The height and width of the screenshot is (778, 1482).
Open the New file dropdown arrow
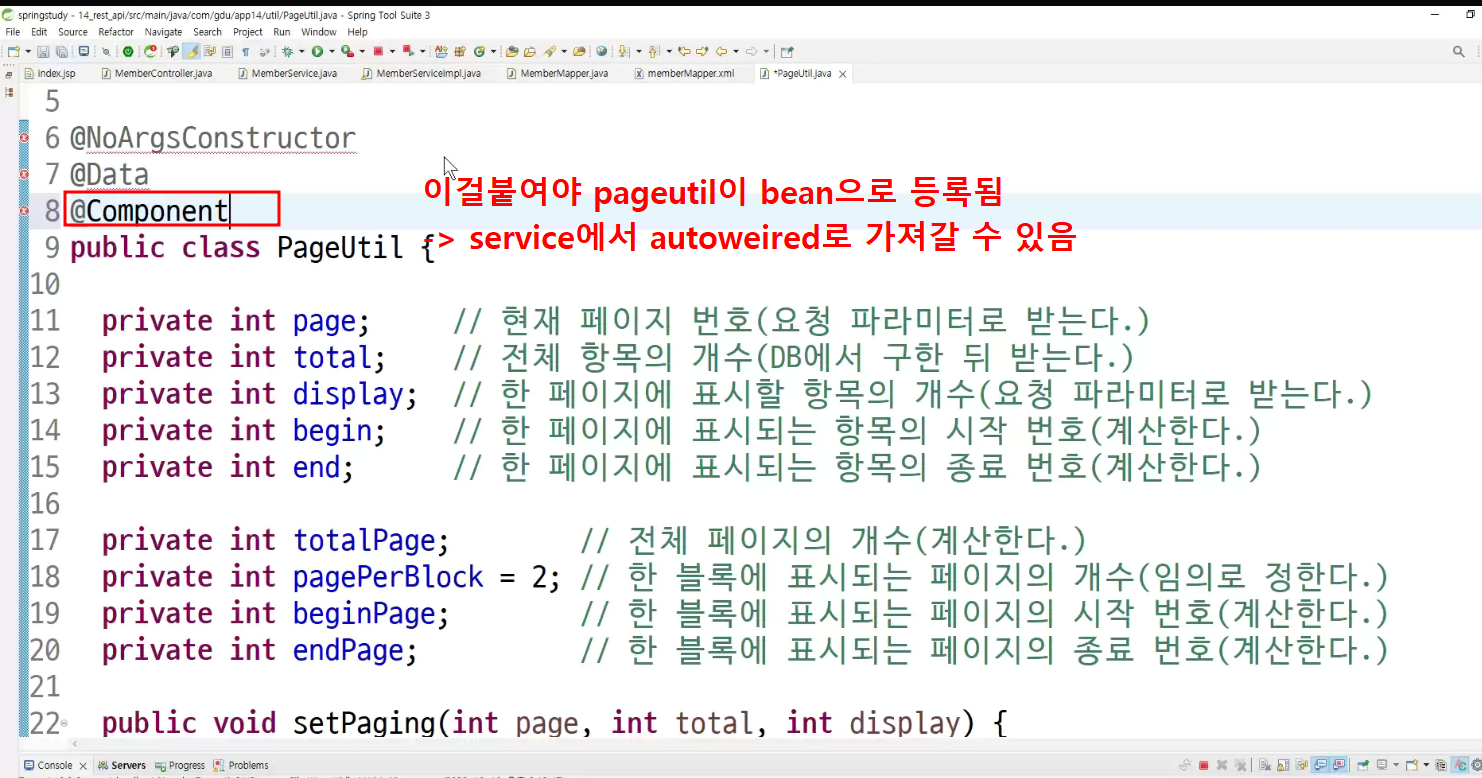(x=28, y=51)
